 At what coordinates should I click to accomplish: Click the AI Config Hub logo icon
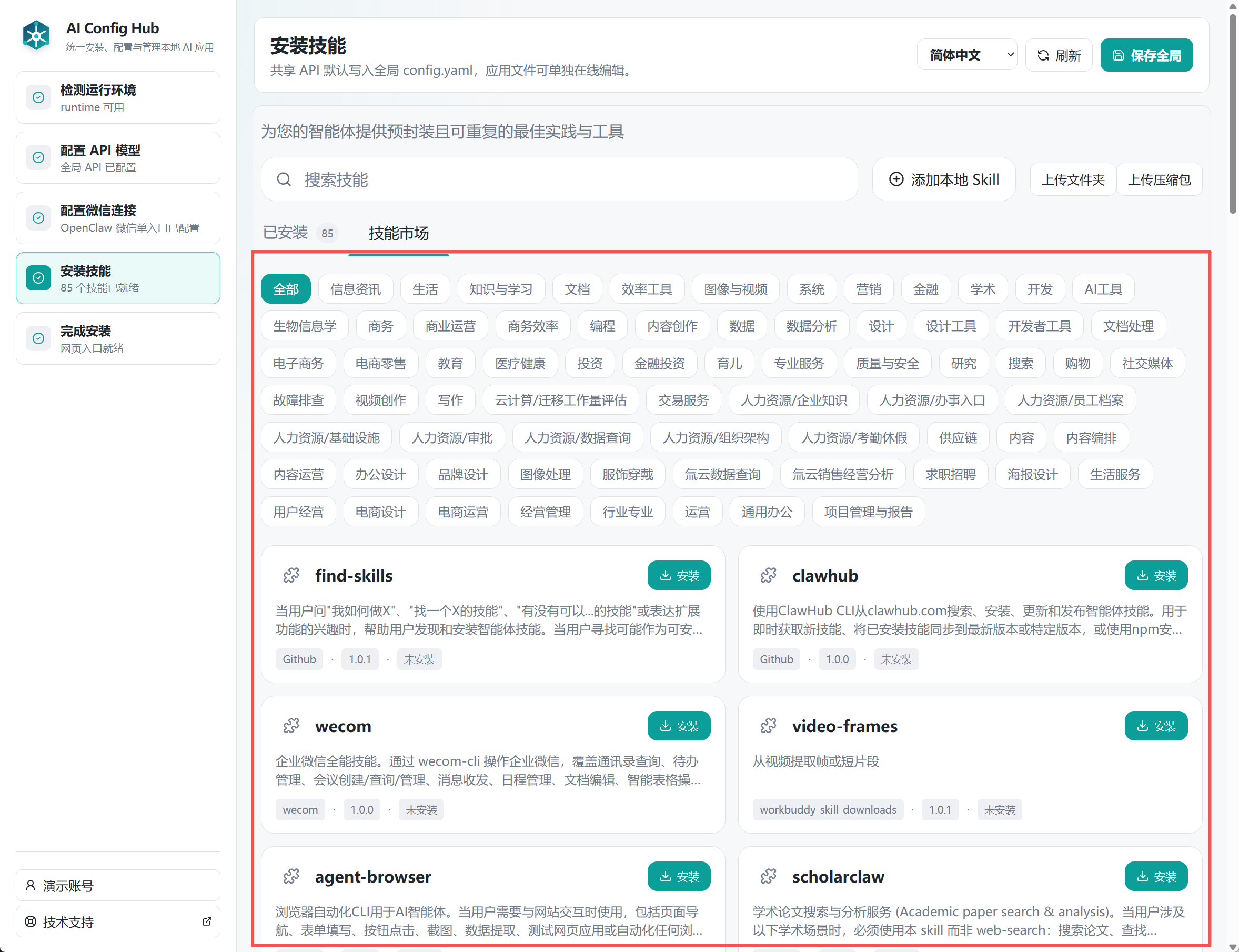[36, 36]
